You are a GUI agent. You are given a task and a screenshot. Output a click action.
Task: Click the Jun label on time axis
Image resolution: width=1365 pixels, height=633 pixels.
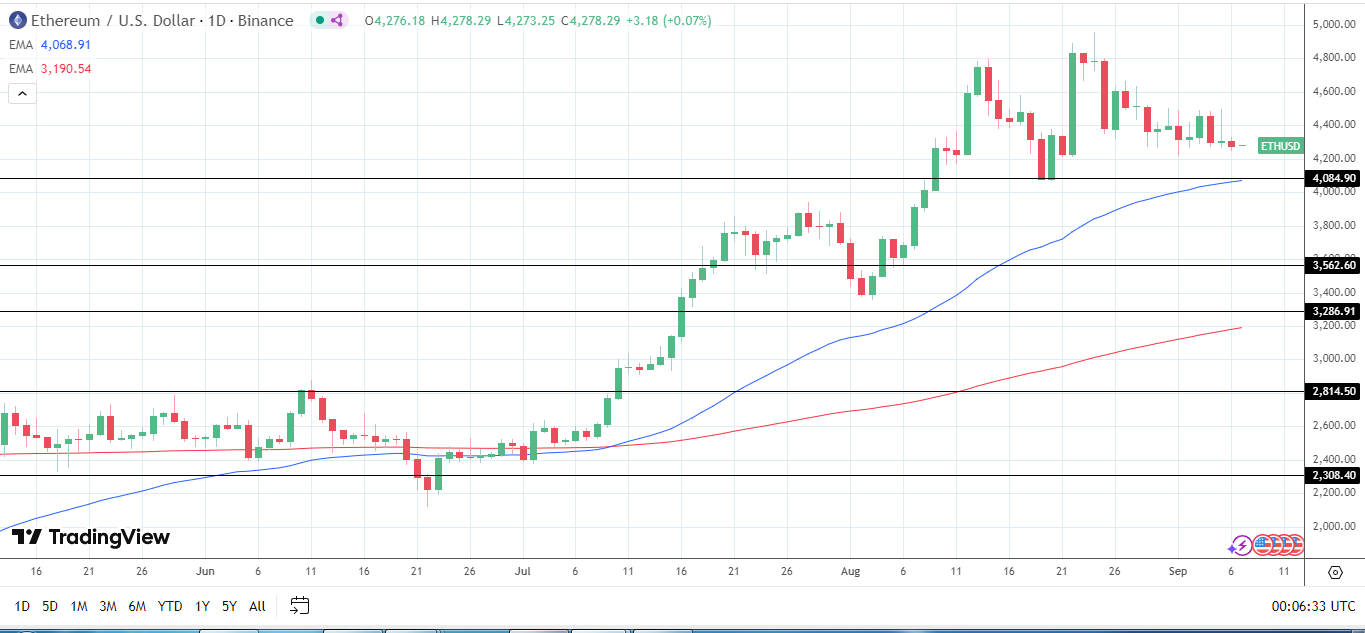point(206,572)
